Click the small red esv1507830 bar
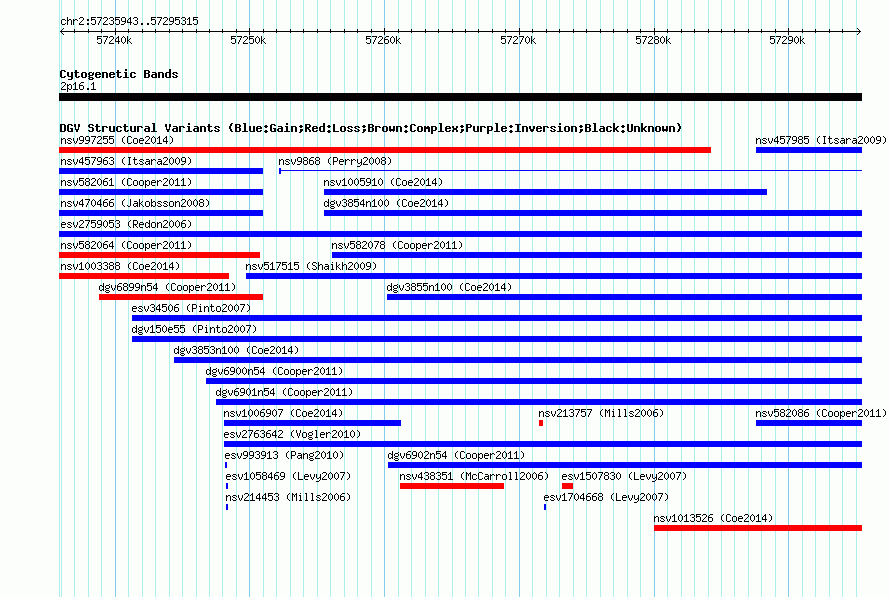This screenshot has height=597, width=890. pyautogui.click(x=568, y=486)
